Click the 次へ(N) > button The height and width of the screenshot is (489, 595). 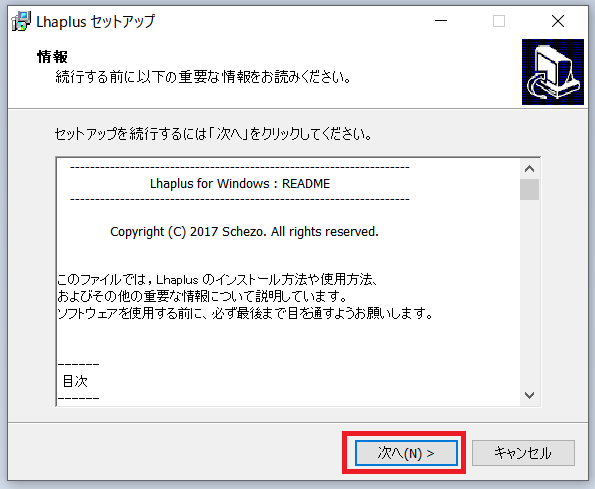coord(406,453)
